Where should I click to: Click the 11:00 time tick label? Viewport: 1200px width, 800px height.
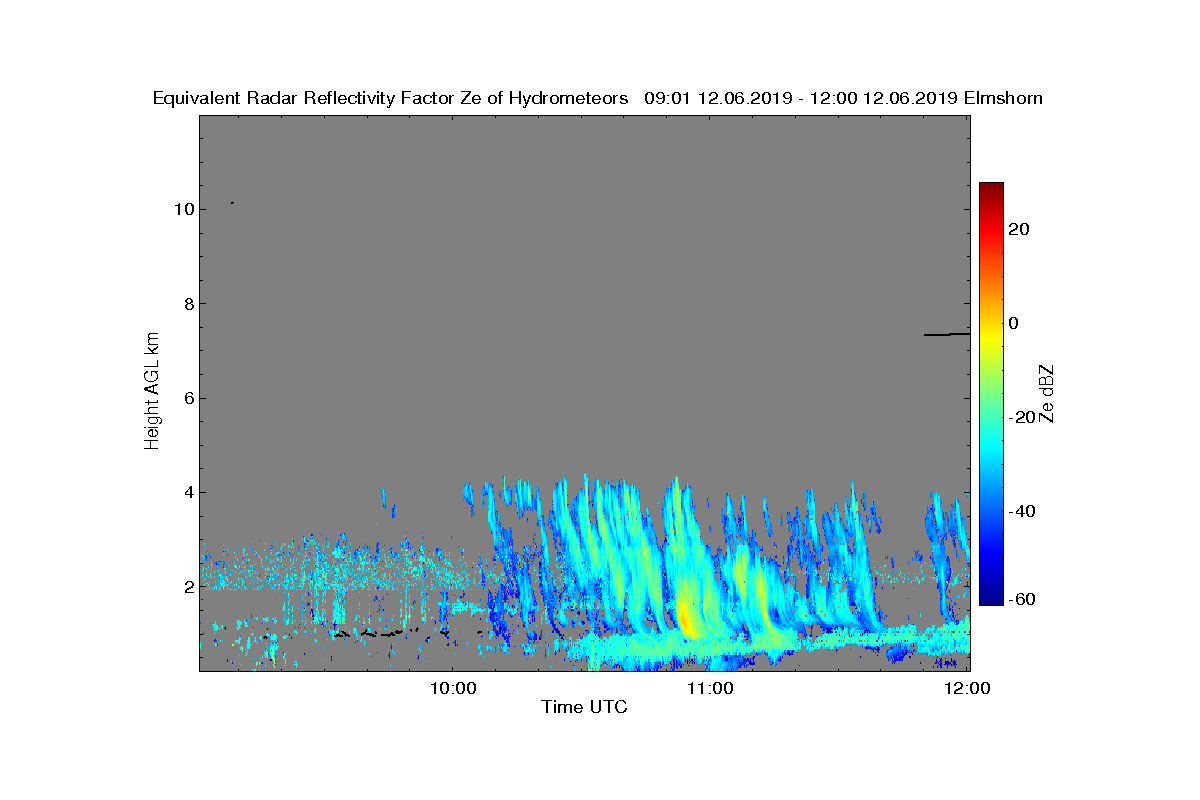(x=711, y=688)
